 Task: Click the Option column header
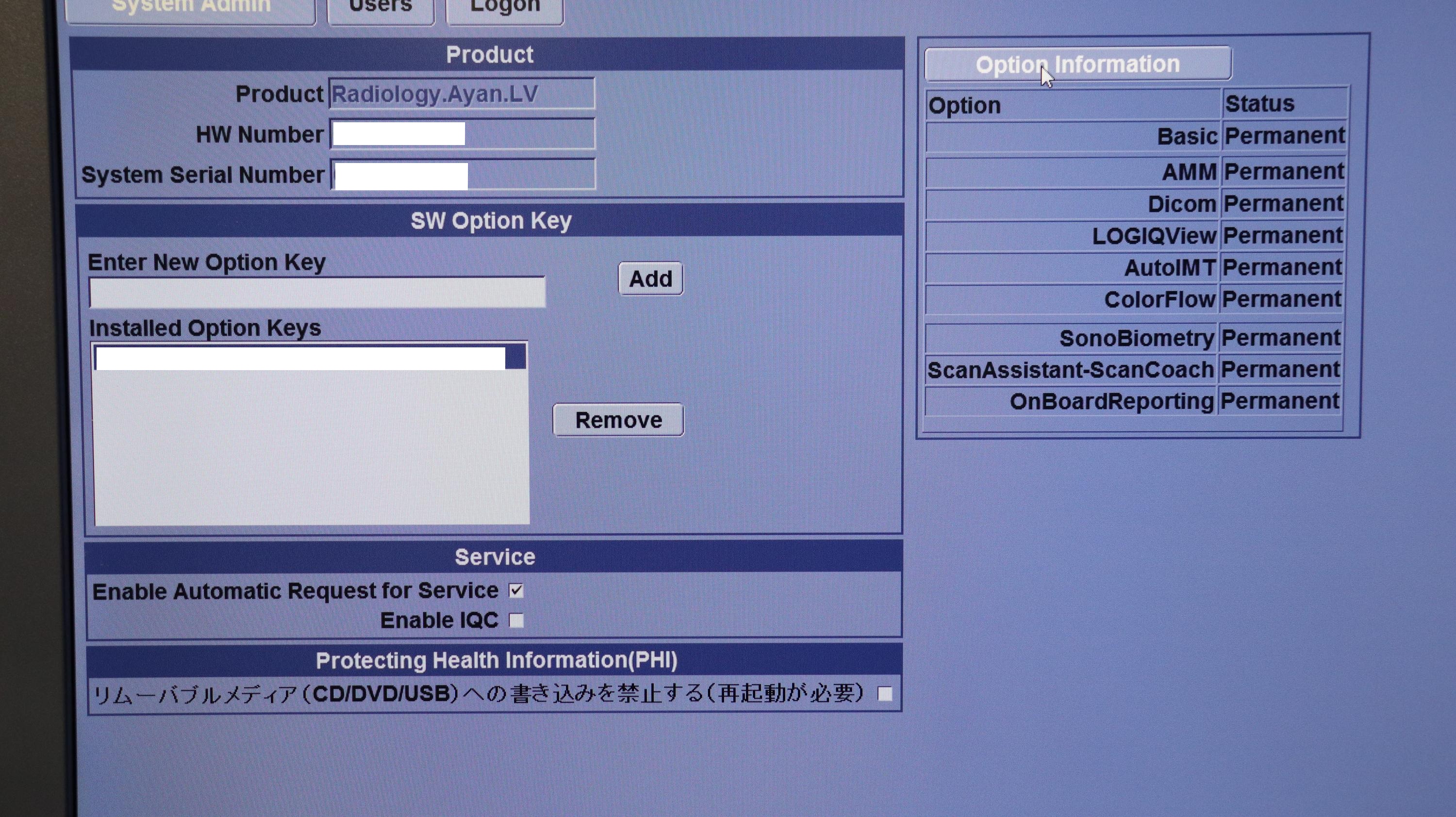1072,105
